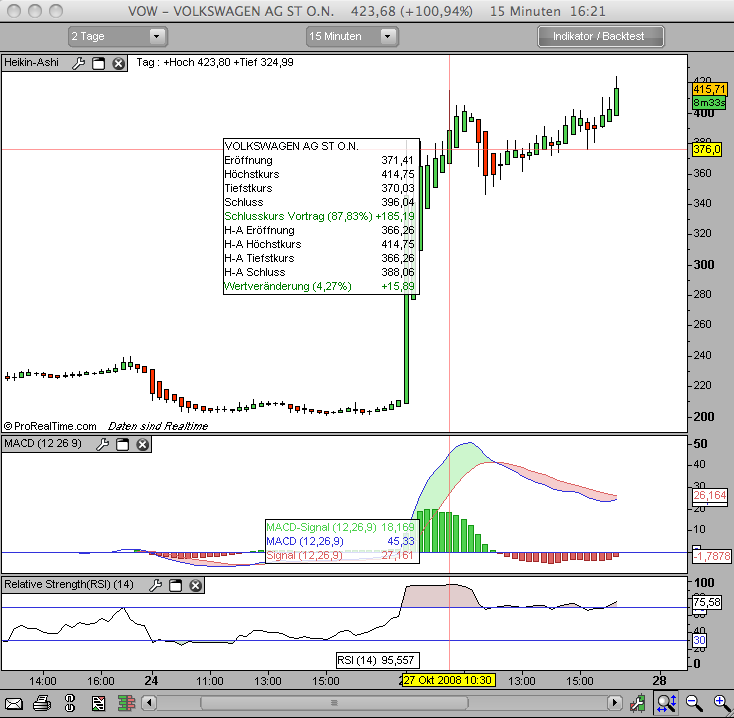Image resolution: width=734 pixels, height=718 pixels.
Task: Open MACD indicator wrench settings
Action: coord(103,444)
